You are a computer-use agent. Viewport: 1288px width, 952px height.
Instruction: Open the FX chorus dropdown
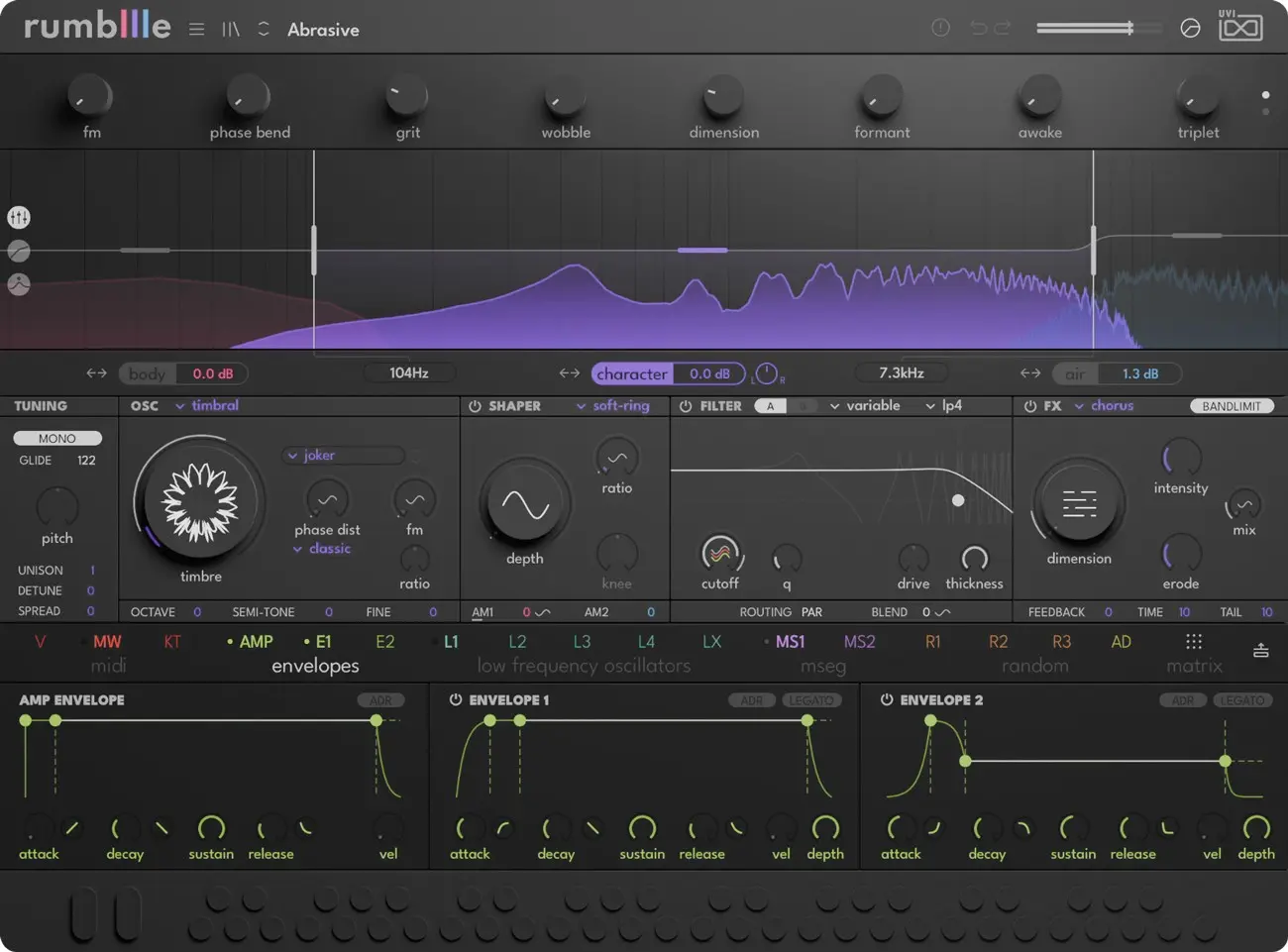[1104, 405]
